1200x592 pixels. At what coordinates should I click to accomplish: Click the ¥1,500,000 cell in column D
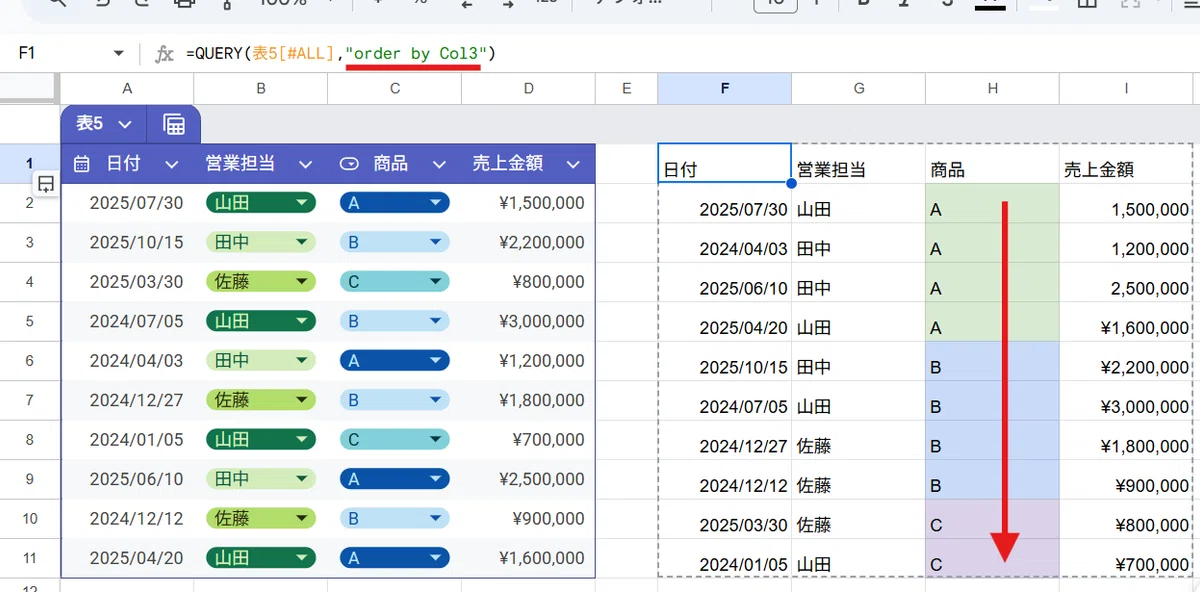click(529, 203)
